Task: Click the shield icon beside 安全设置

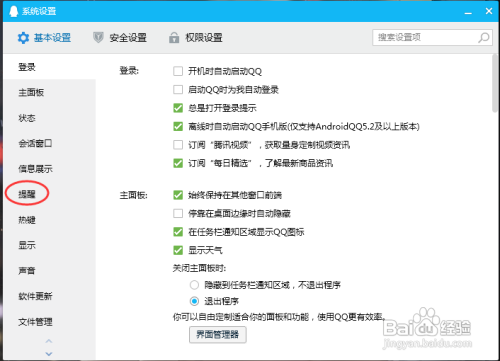Action: point(98,37)
